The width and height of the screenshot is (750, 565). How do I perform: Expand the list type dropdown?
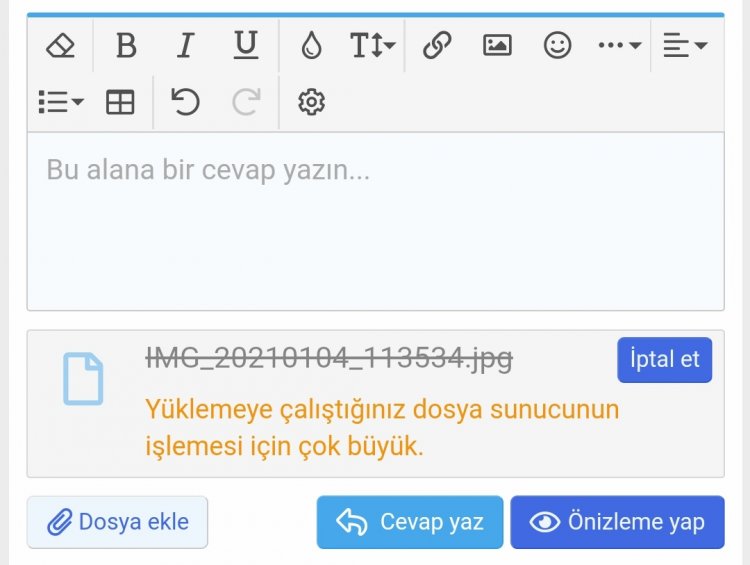[x=61, y=102]
